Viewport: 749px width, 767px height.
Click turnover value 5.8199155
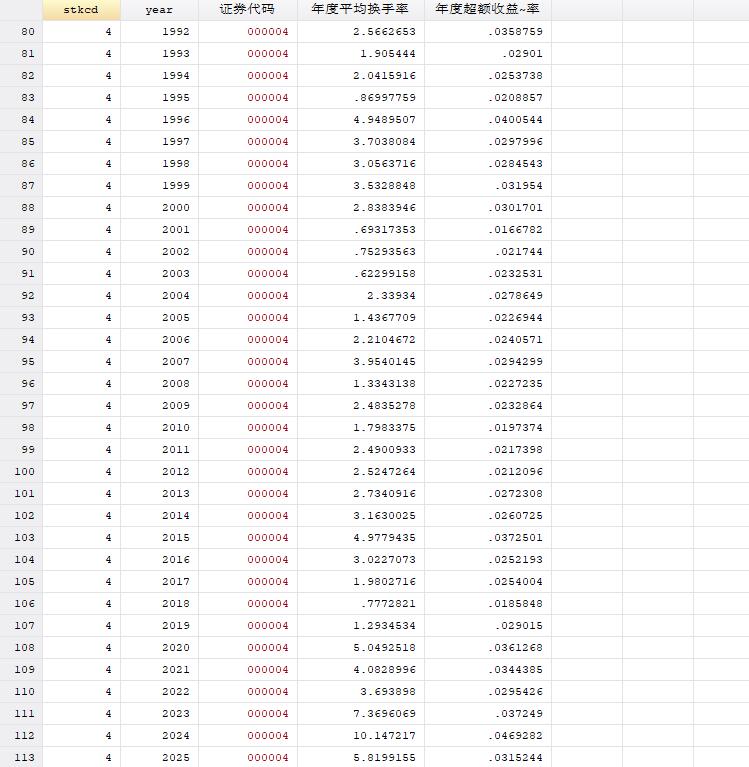(x=361, y=758)
